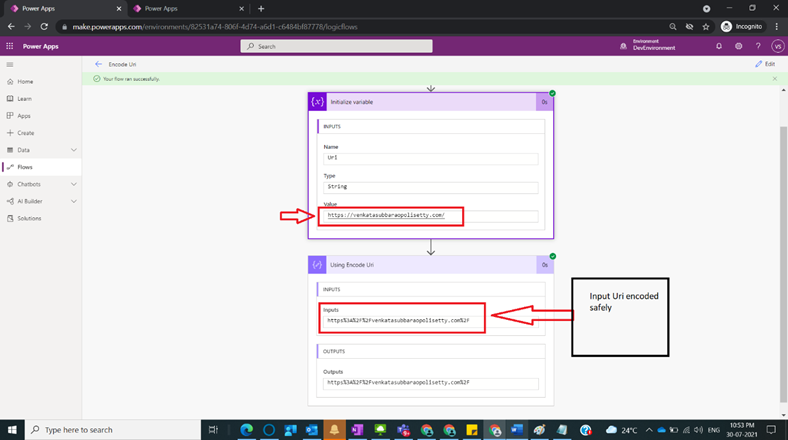Open the browser three-dot menu
Screen dimensions: 788x440
tap(777, 27)
